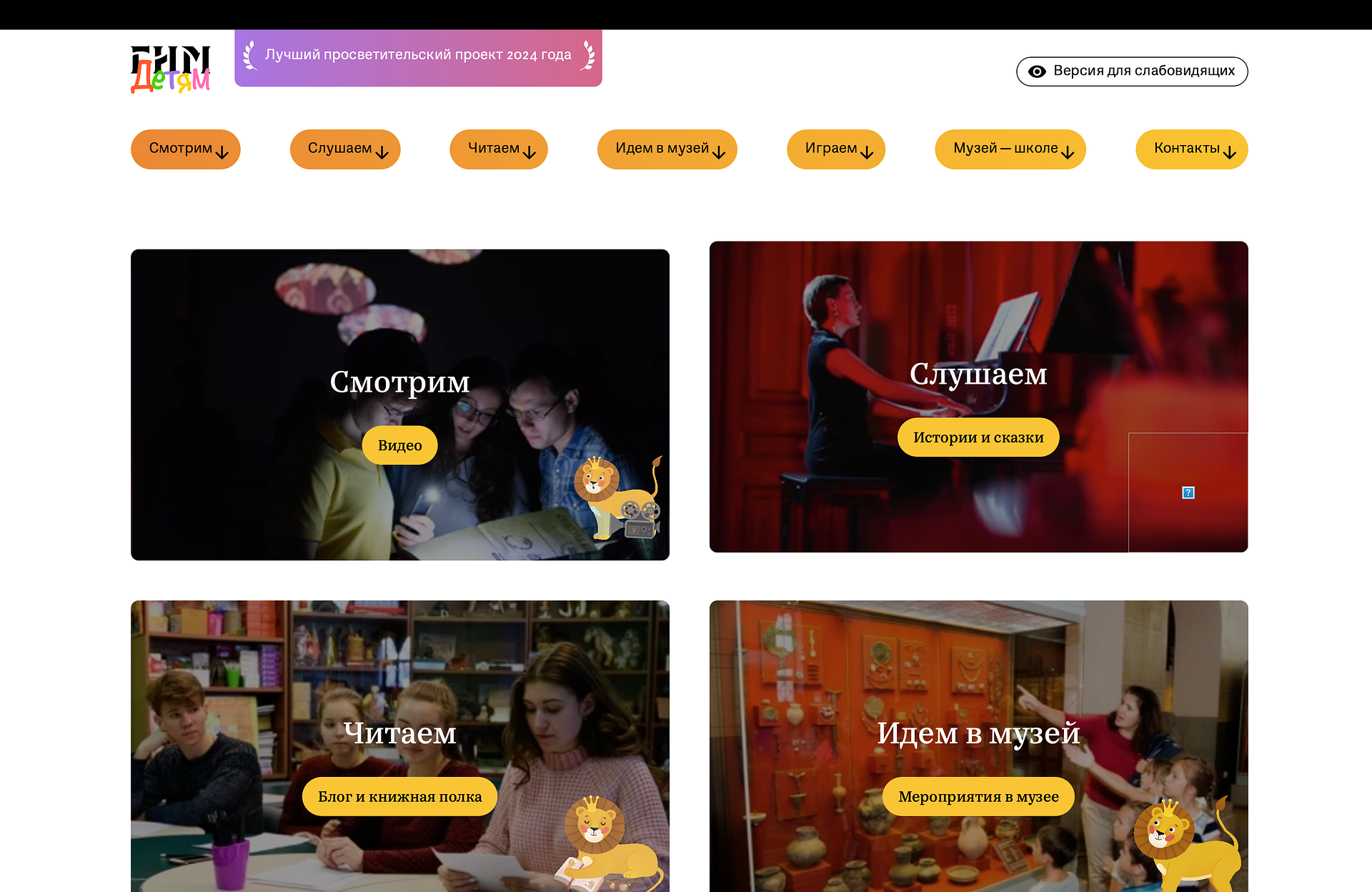
Task: Open Музей — школе navigation item
Action: tap(1005, 149)
